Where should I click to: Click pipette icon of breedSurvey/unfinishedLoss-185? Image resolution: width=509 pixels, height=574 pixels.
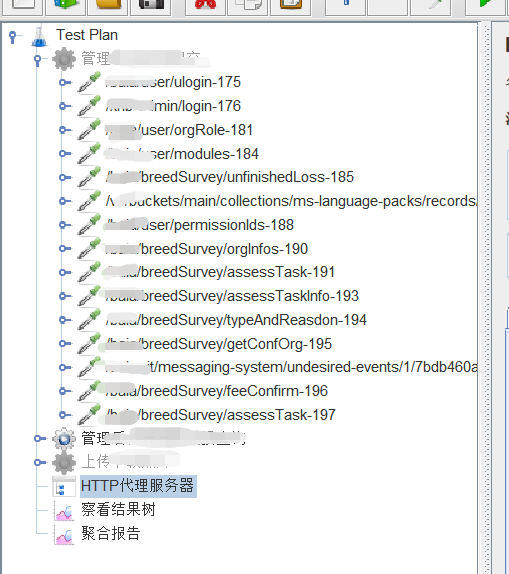click(89, 177)
